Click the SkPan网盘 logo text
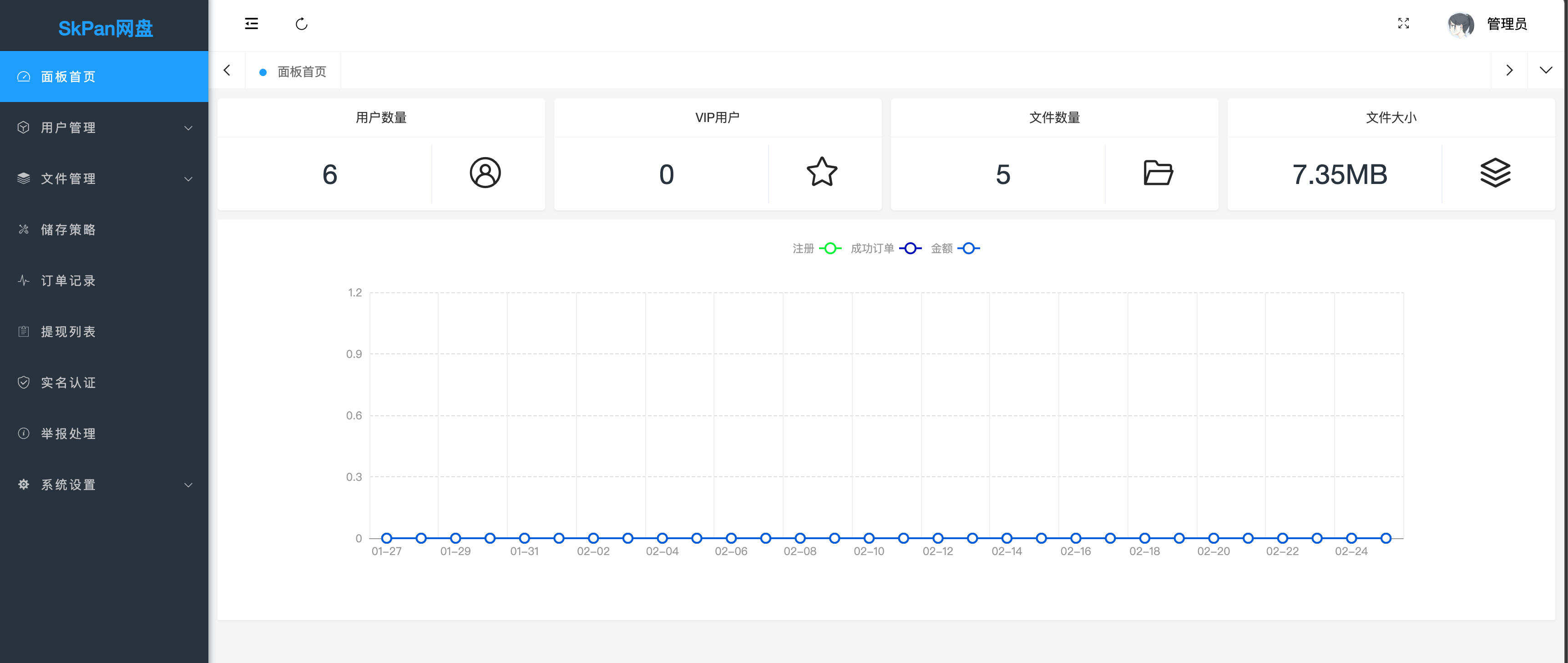Screen dimensions: 1568x663 pos(105,28)
